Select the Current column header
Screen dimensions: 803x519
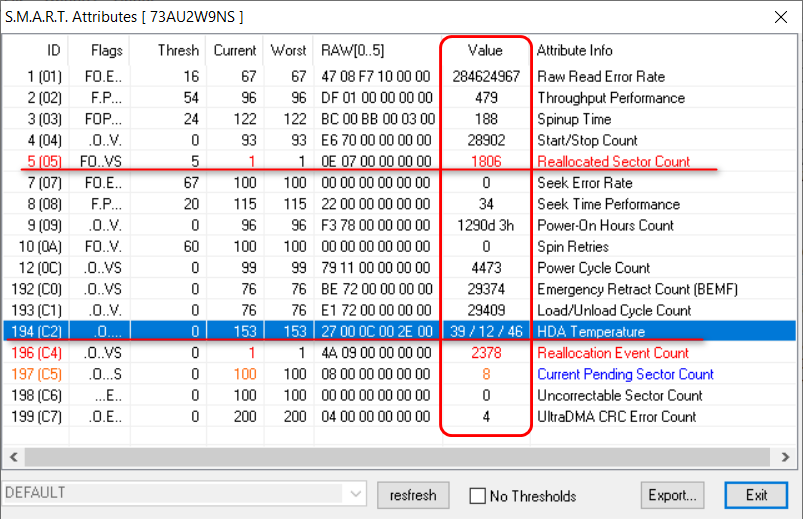point(235,50)
